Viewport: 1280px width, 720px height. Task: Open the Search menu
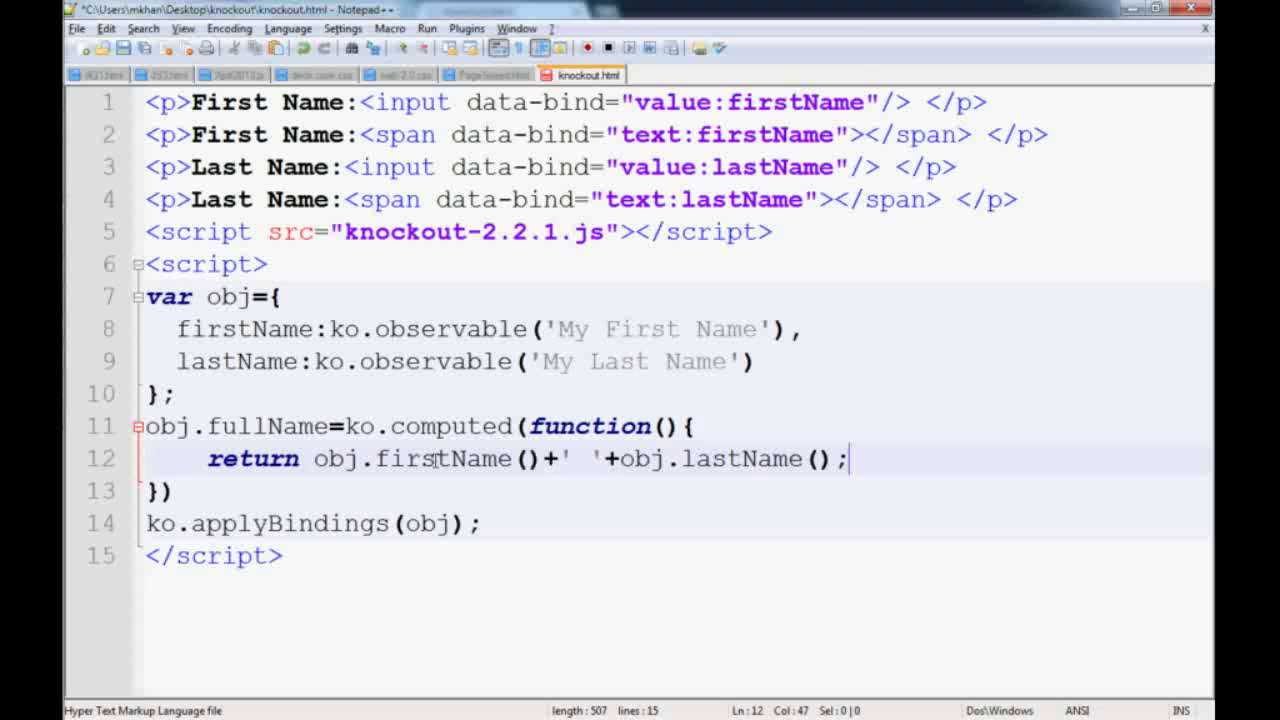coord(143,29)
